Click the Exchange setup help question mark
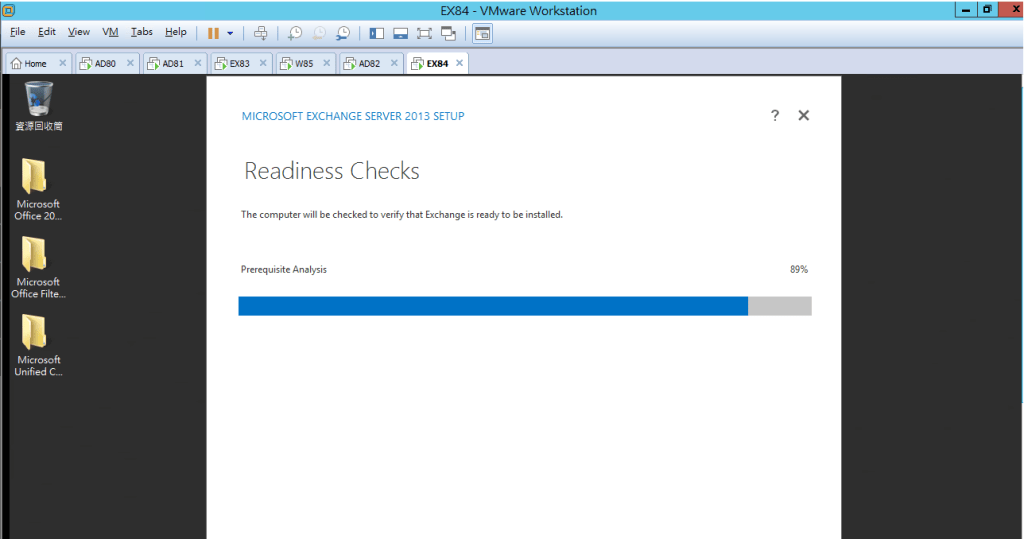Image resolution: width=1024 pixels, height=539 pixels. pyautogui.click(x=775, y=116)
